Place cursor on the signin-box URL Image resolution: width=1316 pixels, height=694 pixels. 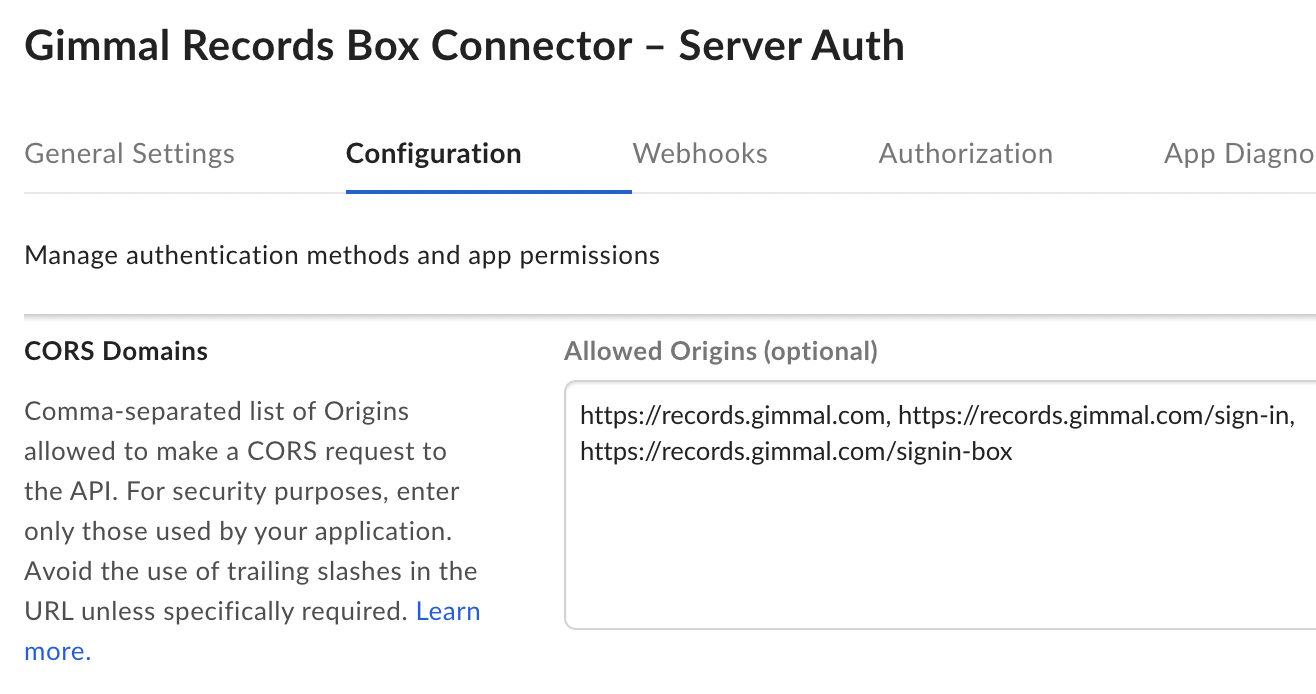click(796, 452)
